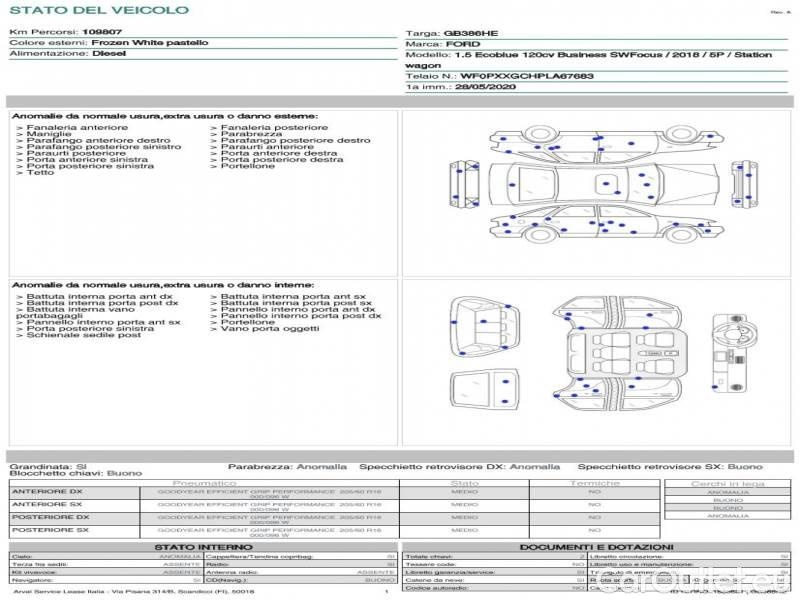Select the Alimentazione value Diesel
The height and width of the screenshot is (600, 800).
coord(109,54)
